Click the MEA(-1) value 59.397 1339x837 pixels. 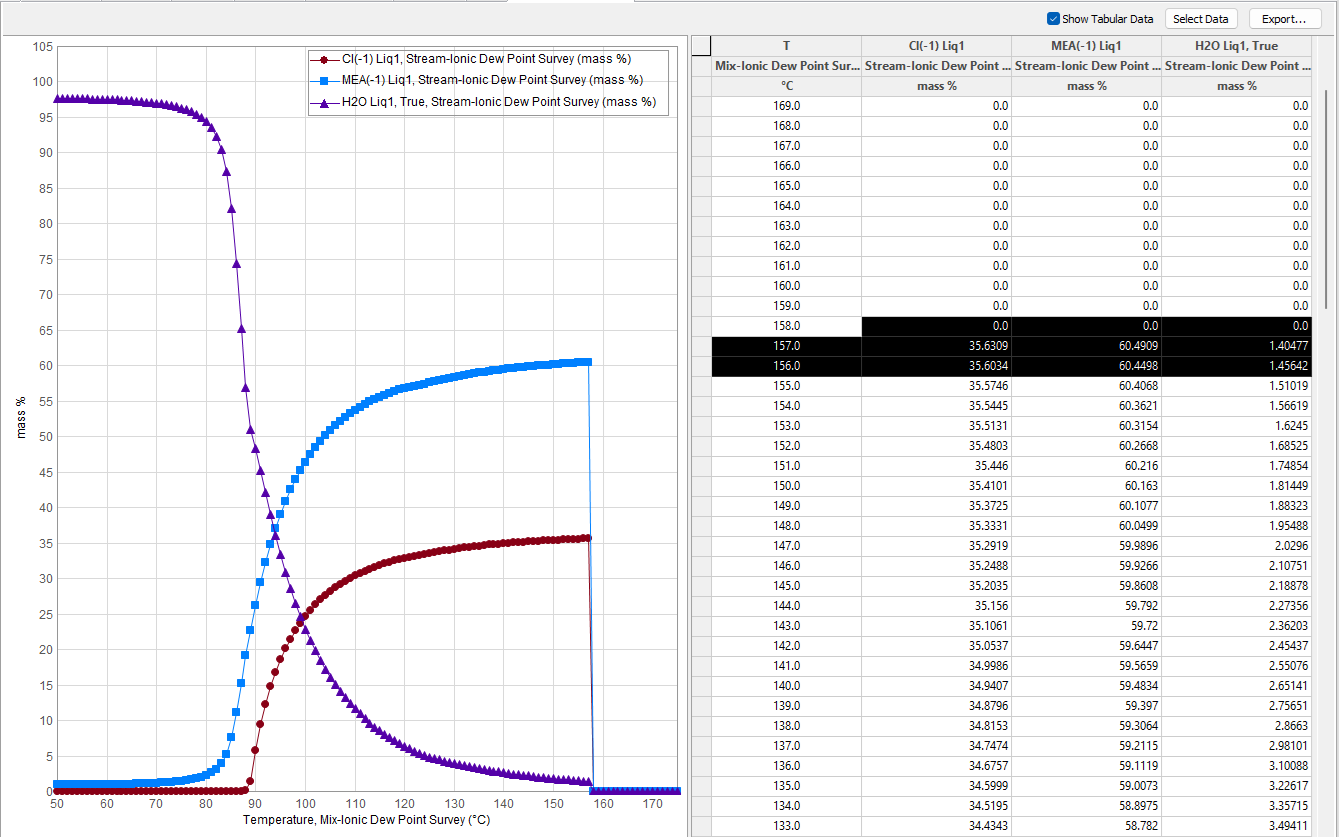[1086, 706]
